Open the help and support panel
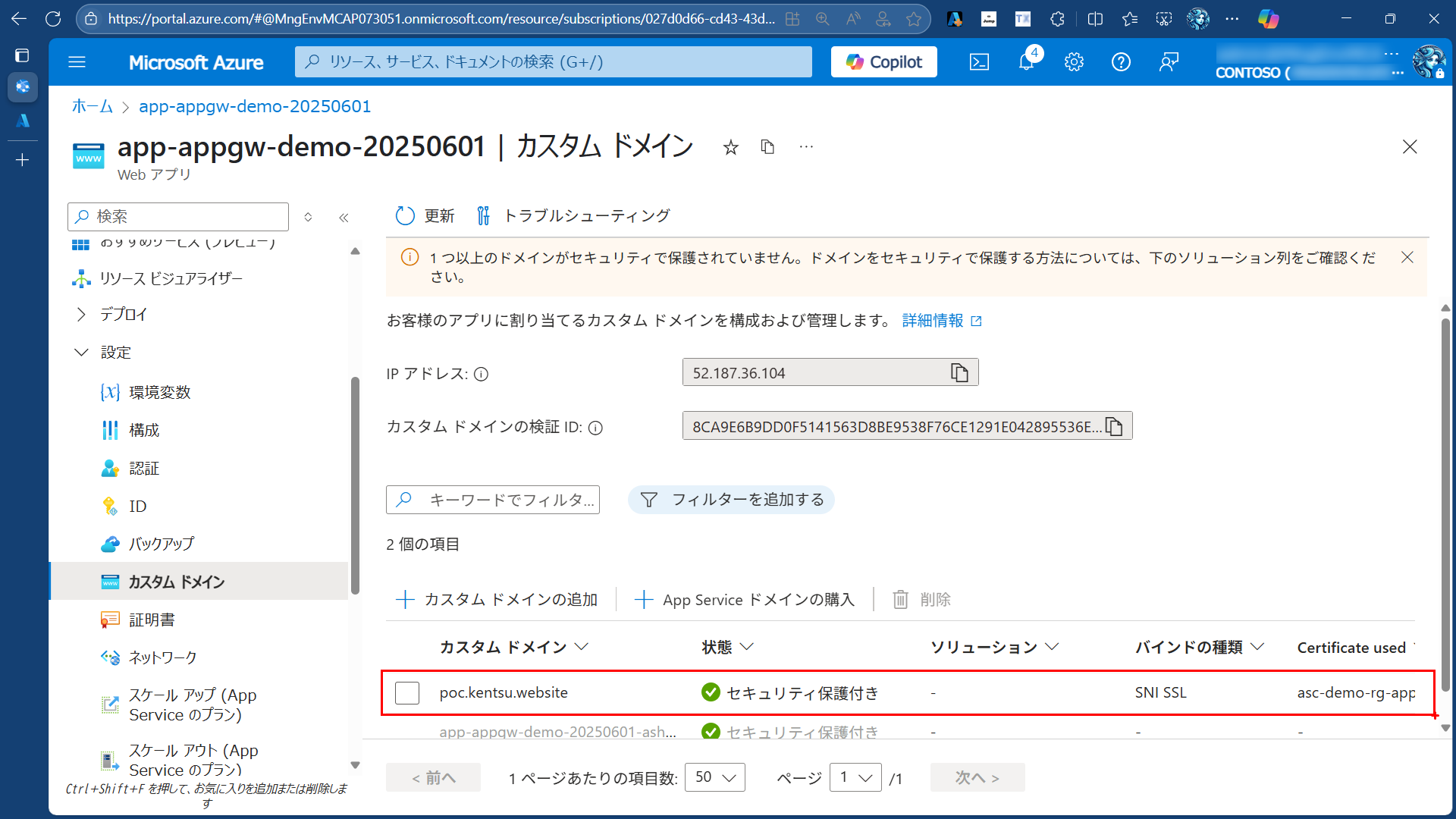Viewport: 1456px width, 819px height. tap(1122, 62)
